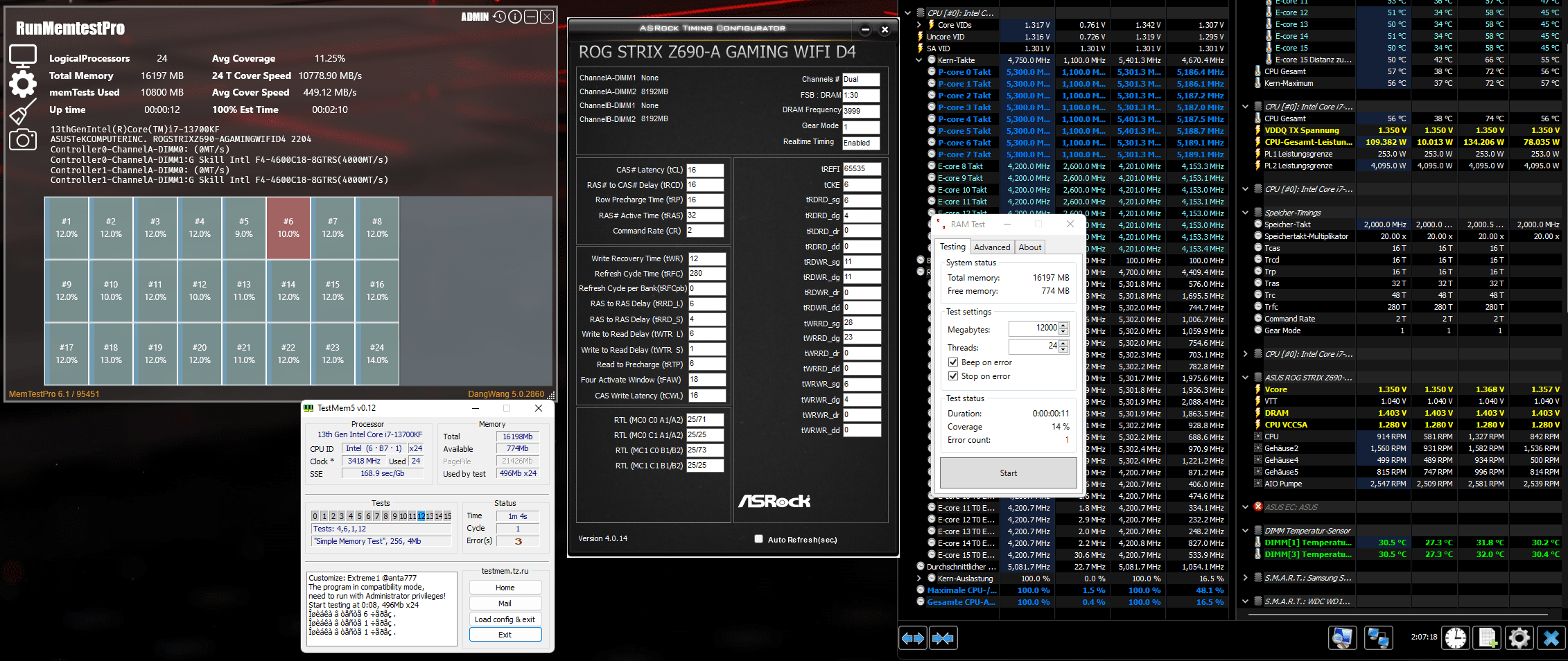
Task: Collapse the DIMM Temperatur-Sensor group
Action: (x=1246, y=531)
